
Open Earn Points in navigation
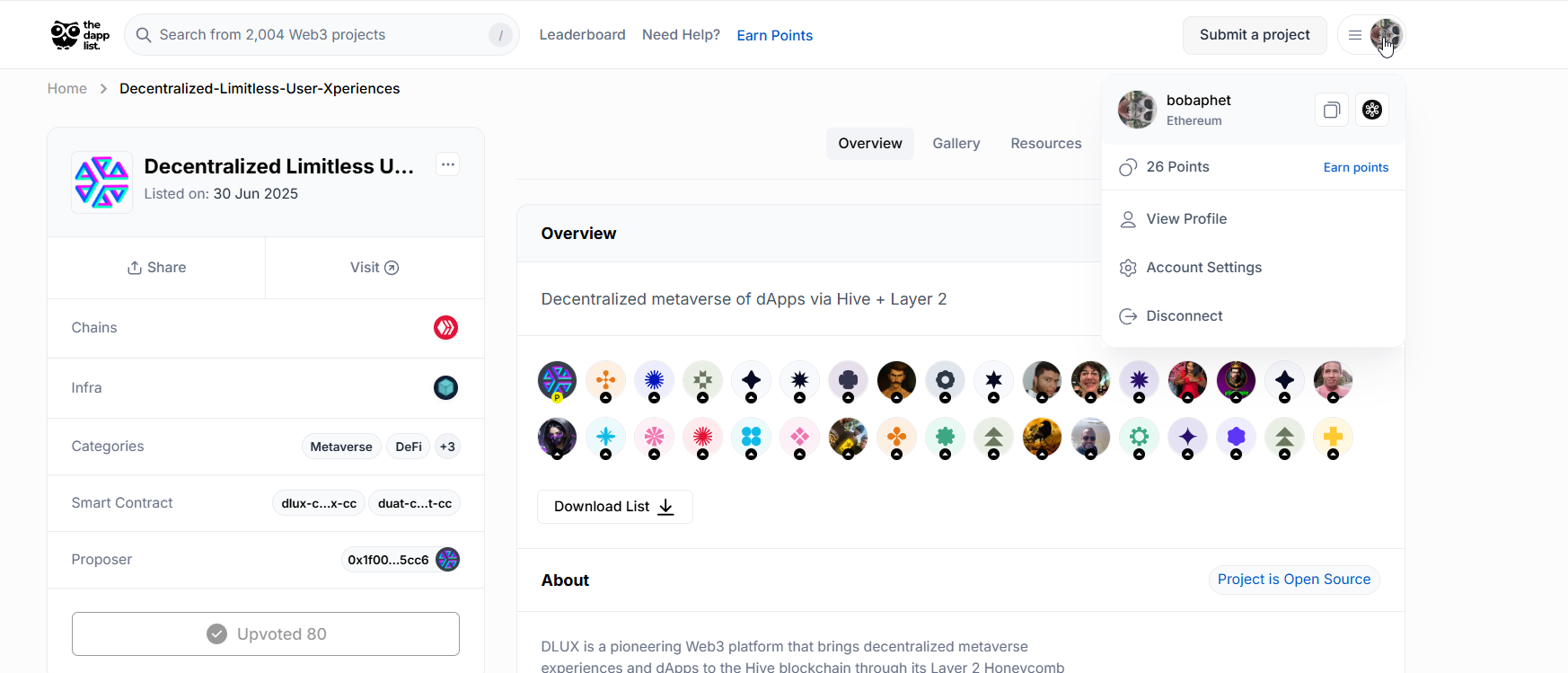(x=775, y=35)
